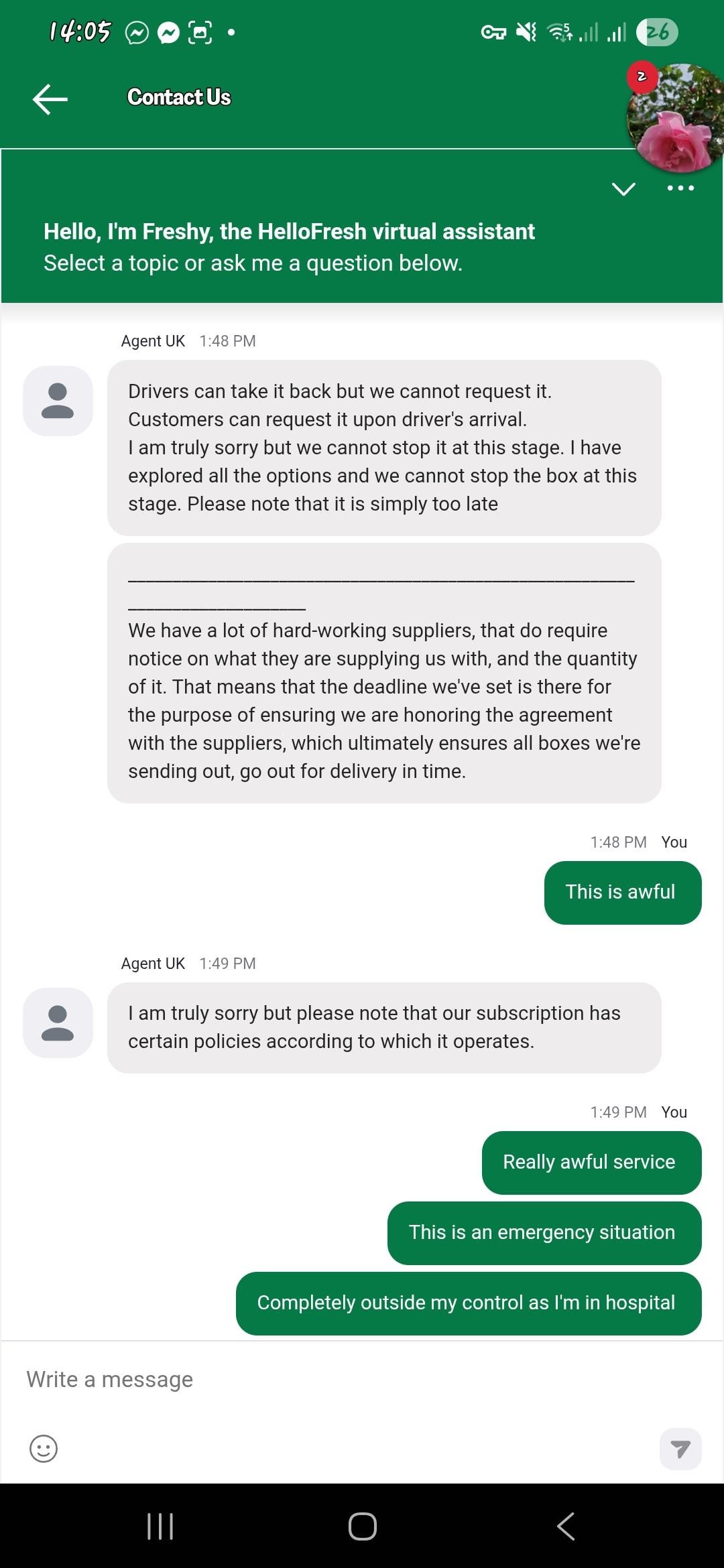Viewport: 724px width, 1568px height.
Task: Tap the second Agent UK avatar icon
Action: tap(58, 1023)
